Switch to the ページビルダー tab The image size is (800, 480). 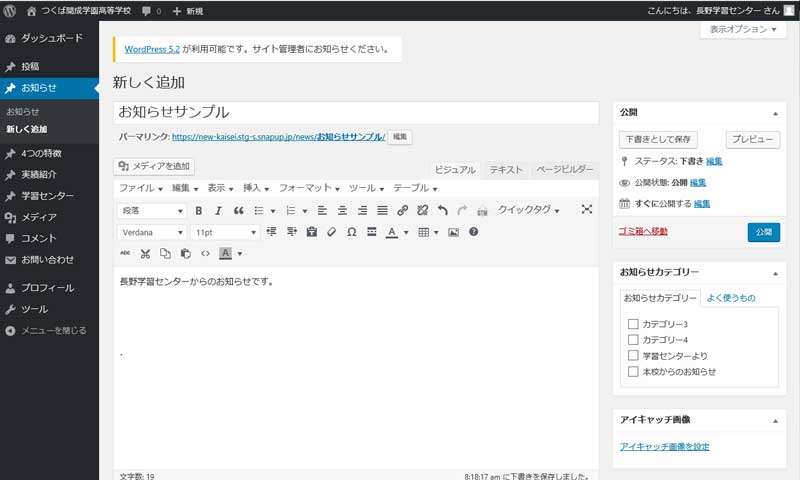coord(564,169)
